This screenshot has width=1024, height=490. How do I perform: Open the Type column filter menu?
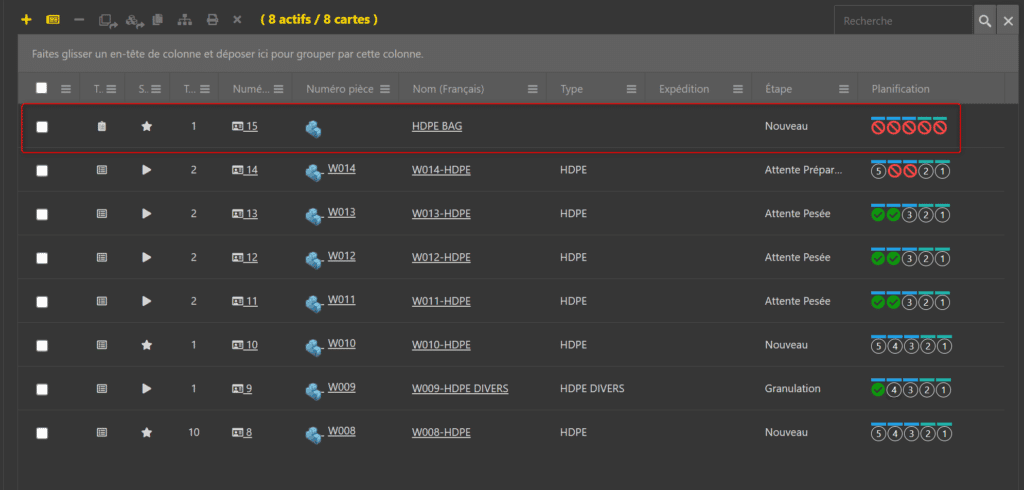[x=631, y=89]
